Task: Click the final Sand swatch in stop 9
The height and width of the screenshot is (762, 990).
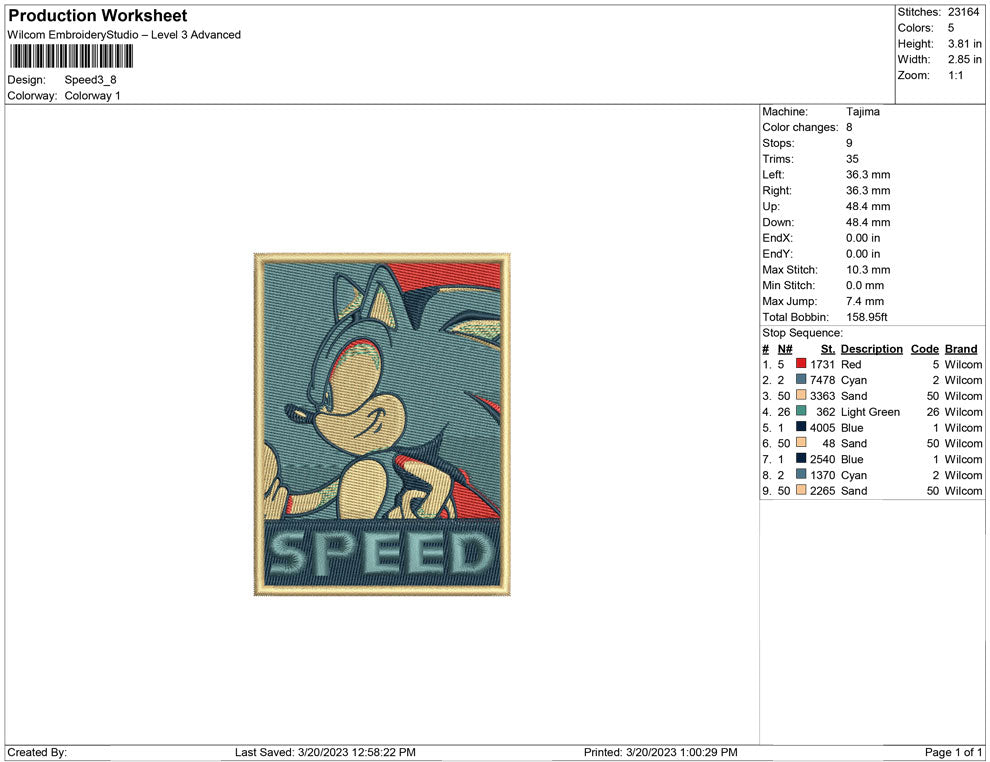Action: [799, 490]
